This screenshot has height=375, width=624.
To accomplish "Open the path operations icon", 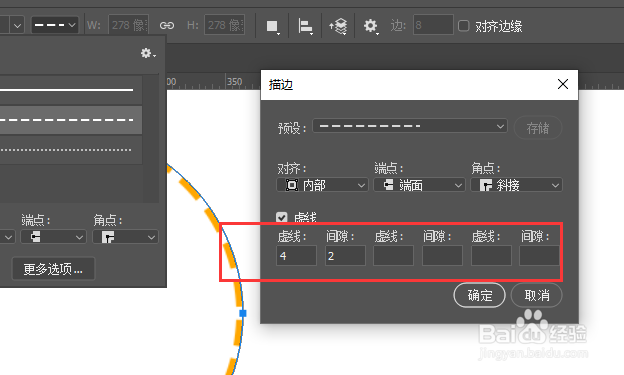I will [272, 26].
